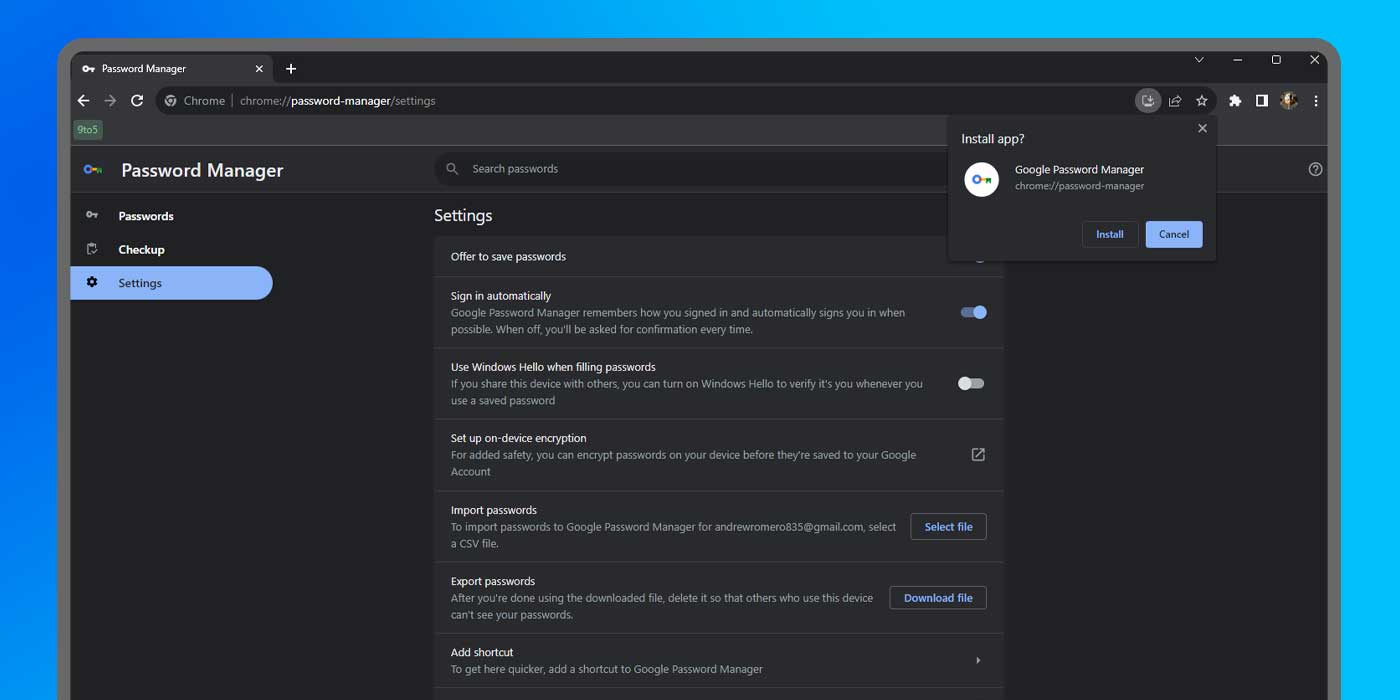Toggle Sign in automatically off

point(971,312)
